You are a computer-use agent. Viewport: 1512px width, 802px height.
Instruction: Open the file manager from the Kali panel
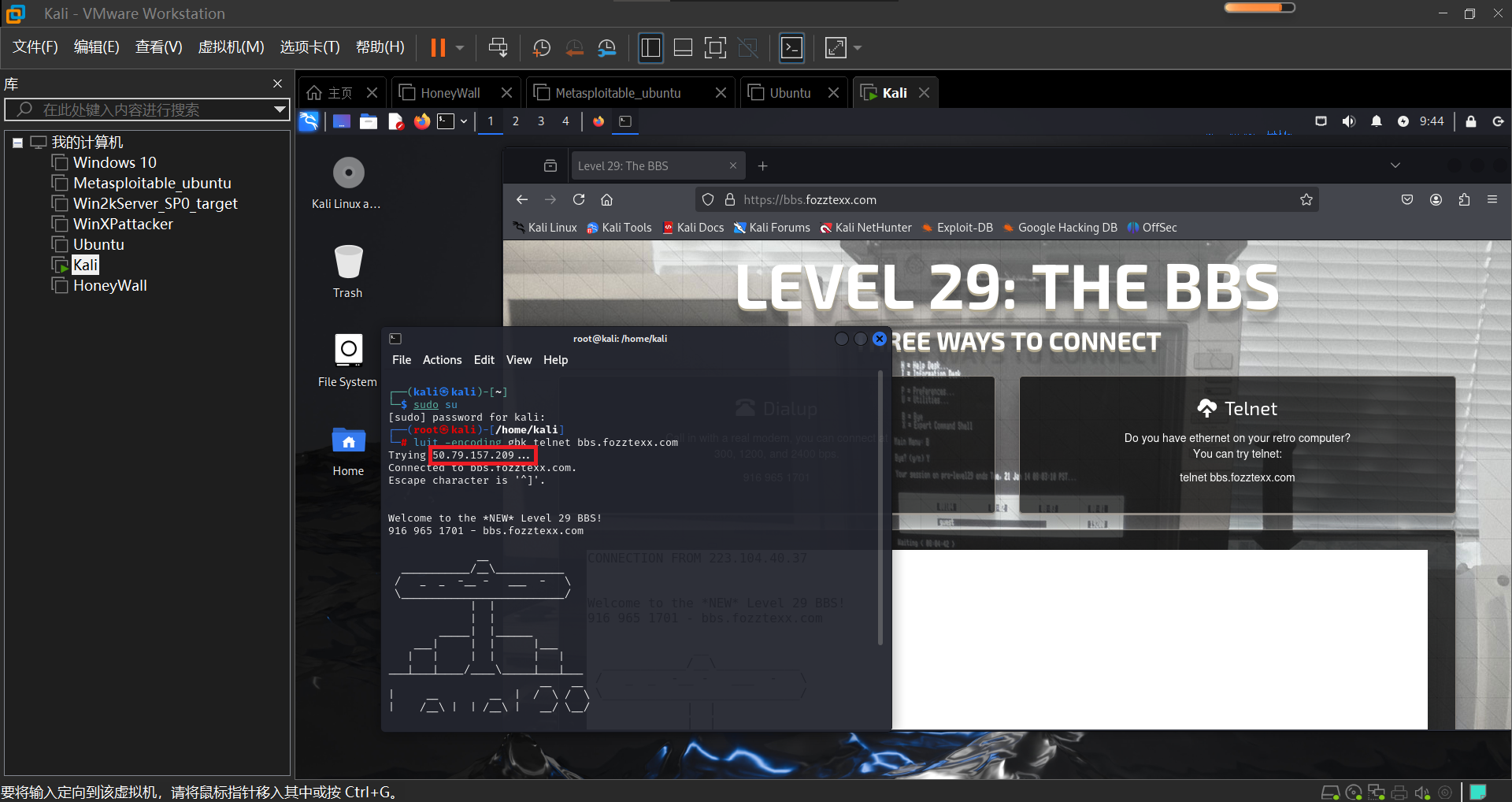369,121
